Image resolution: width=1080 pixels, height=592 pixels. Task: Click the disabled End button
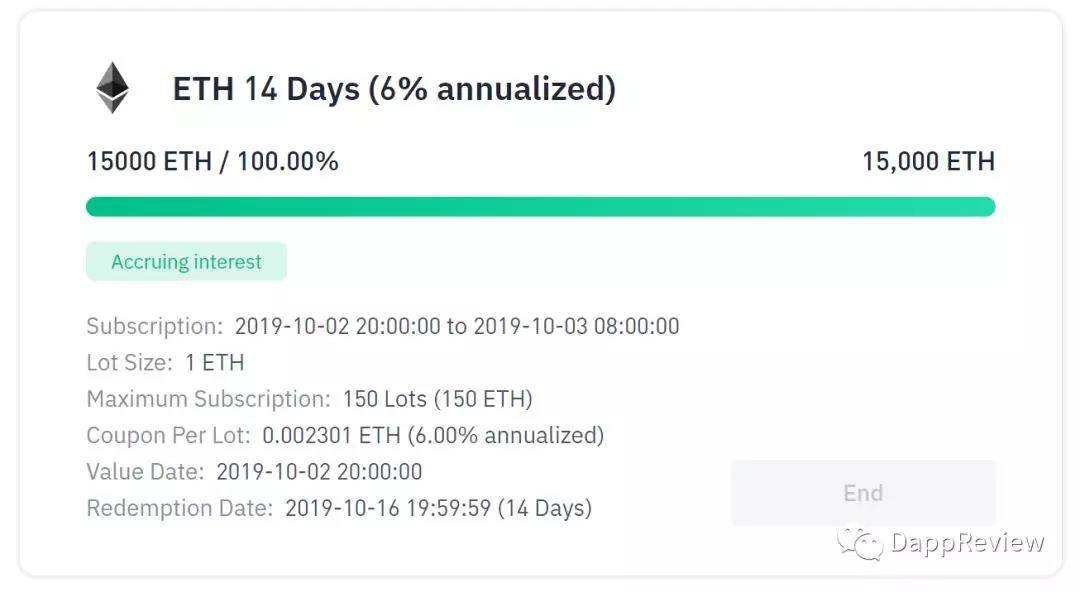[x=863, y=493]
